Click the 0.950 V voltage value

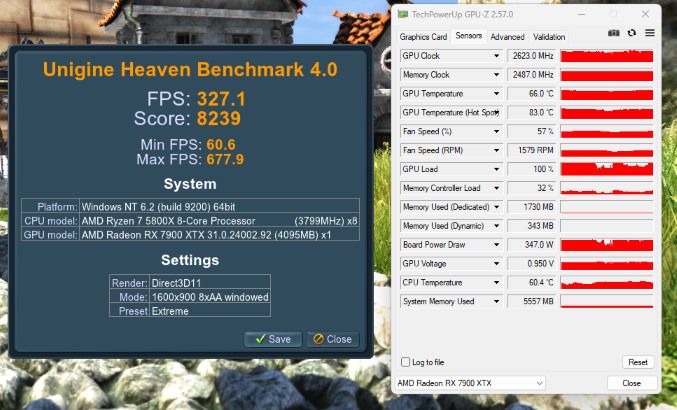(x=531, y=264)
